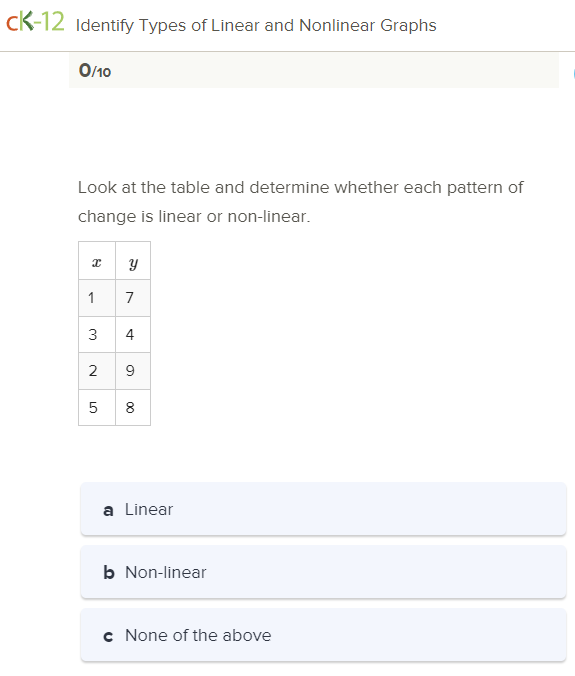Click the x-value cell containing 3
The height and width of the screenshot is (676, 575).
[97, 335]
